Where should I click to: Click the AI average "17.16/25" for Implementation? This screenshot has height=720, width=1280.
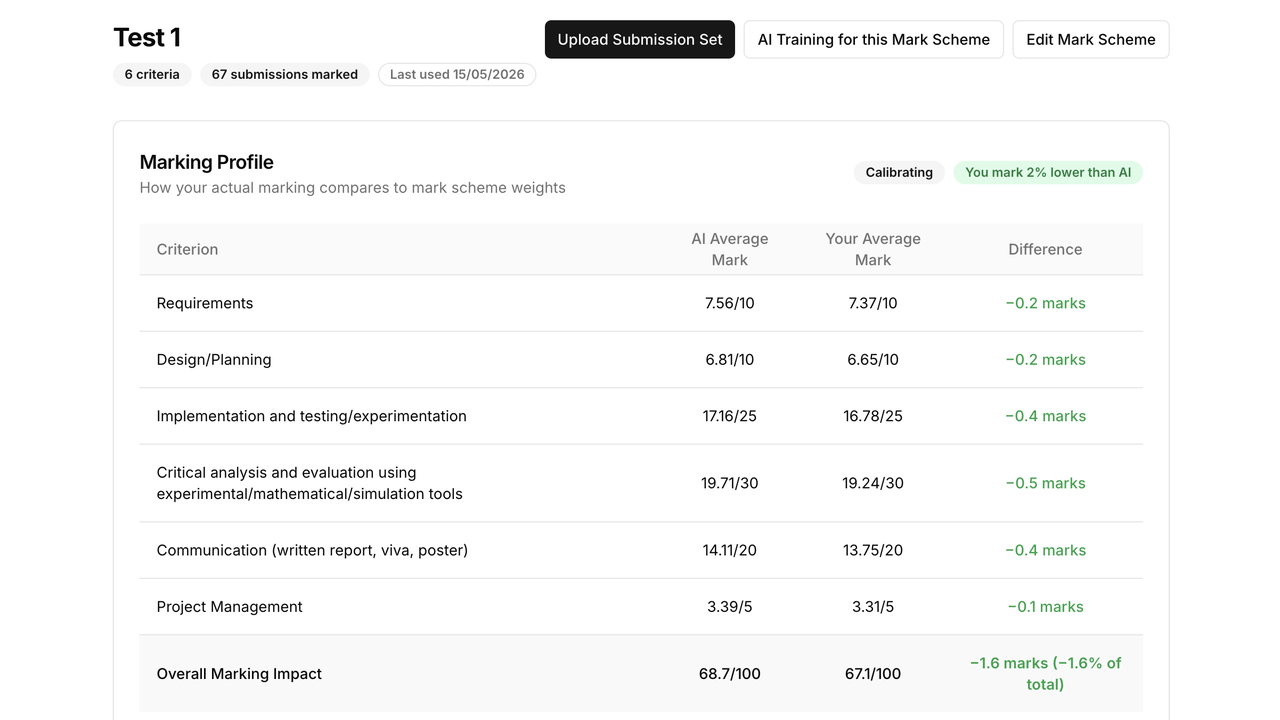coord(730,417)
